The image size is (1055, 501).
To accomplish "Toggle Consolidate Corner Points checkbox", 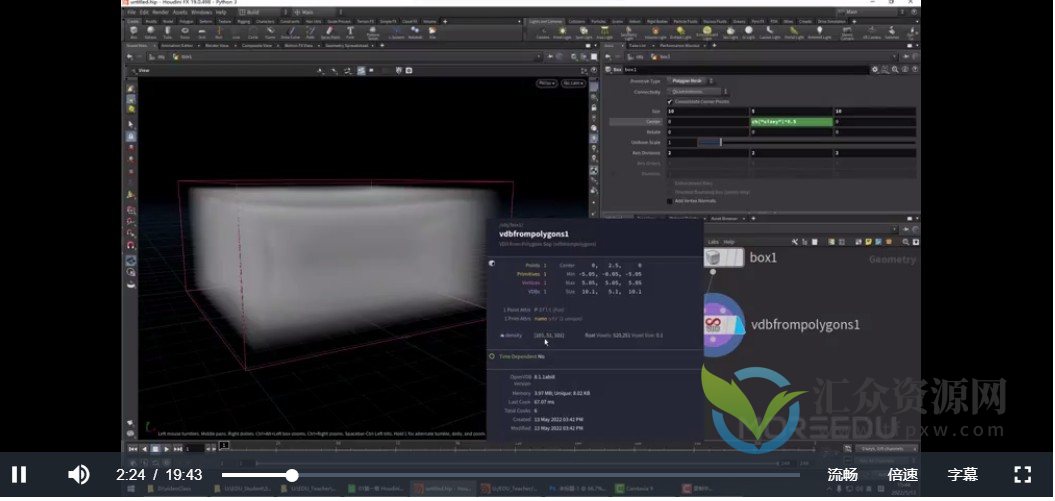I will (670, 101).
